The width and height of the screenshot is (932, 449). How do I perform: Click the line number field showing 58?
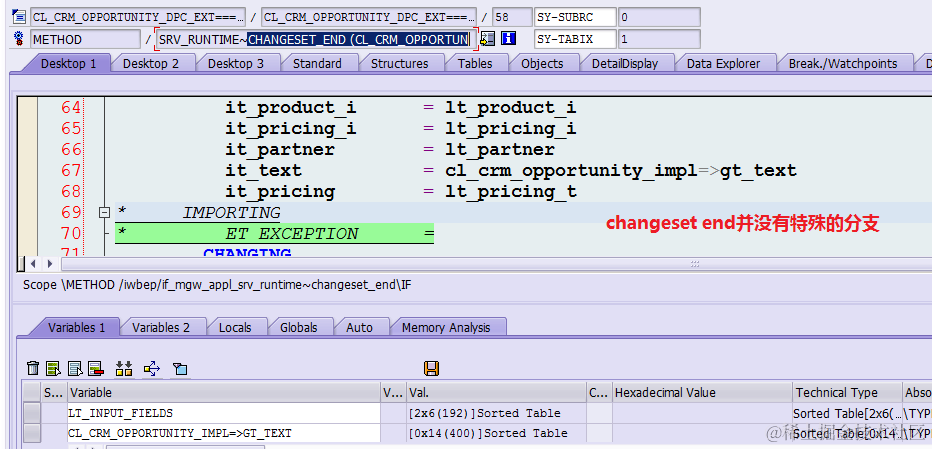coord(512,17)
